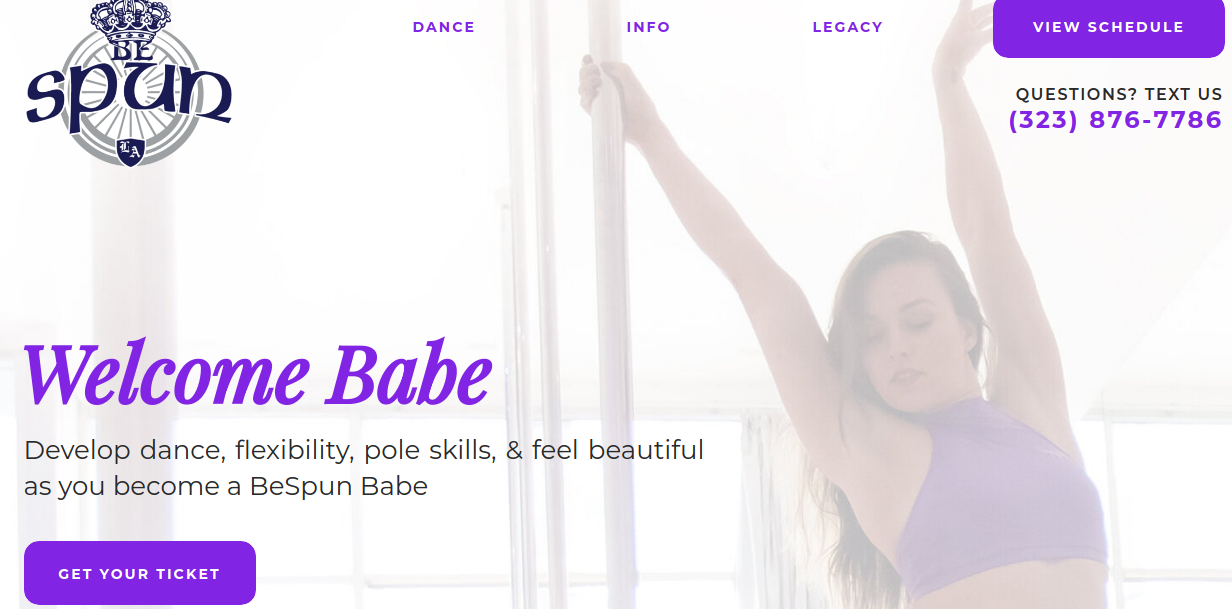
Task: Click the "as you become a BeSpun Babe" line
Action: 226,487
